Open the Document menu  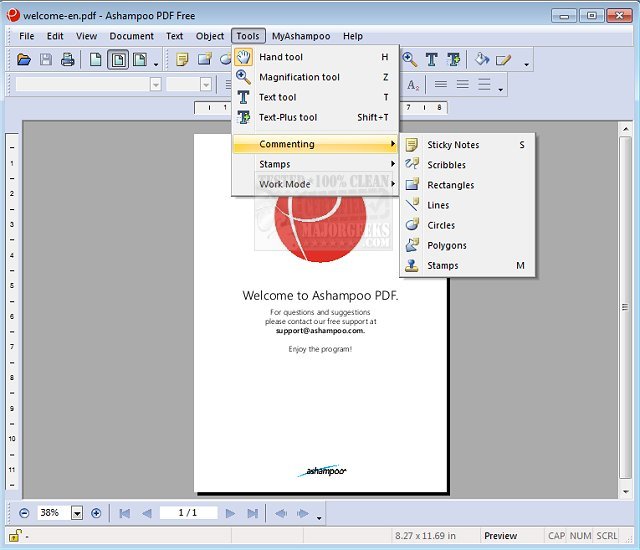pyautogui.click(x=131, y=36)
